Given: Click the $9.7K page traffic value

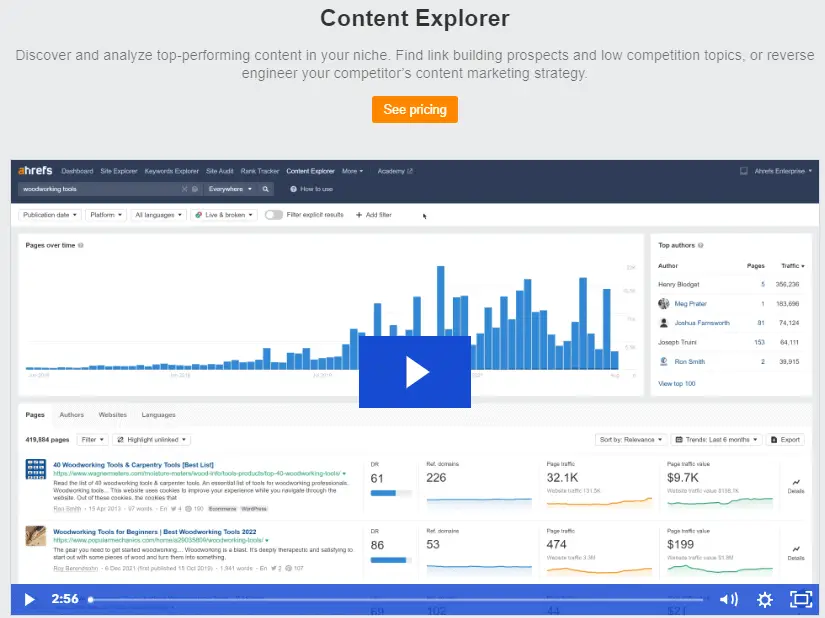Looking at the screenshot, I should tap(682, 478).
